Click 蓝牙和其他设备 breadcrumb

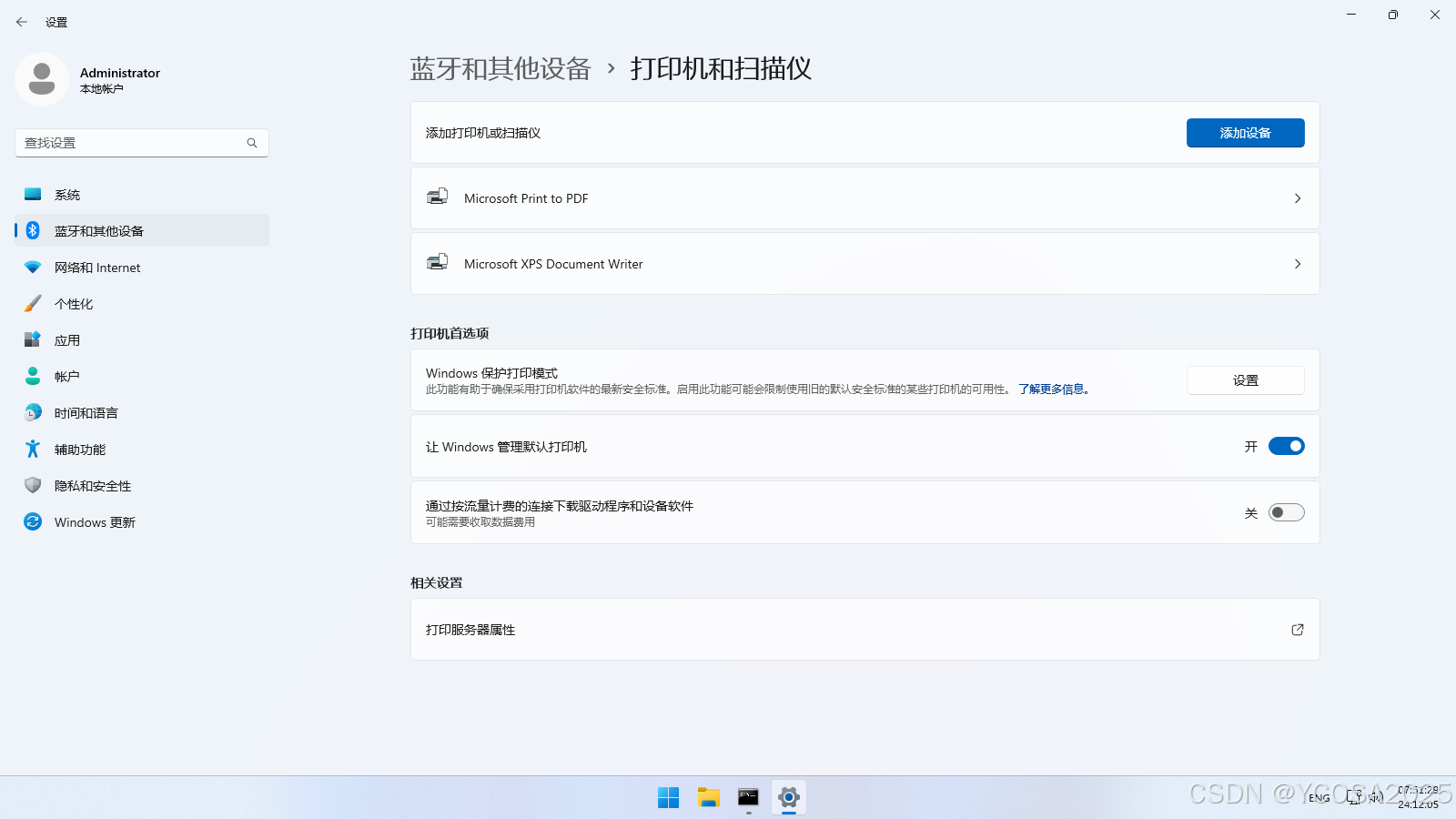(x=500, y=68)
